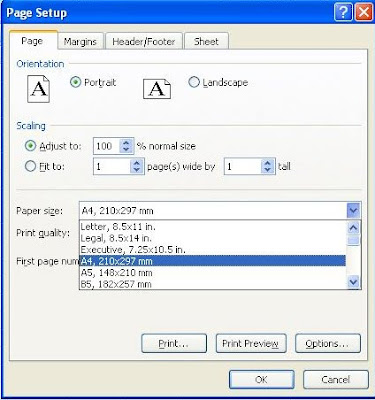Decrease the pages wide value
The image size is (375, 400).
pos(136,169)
